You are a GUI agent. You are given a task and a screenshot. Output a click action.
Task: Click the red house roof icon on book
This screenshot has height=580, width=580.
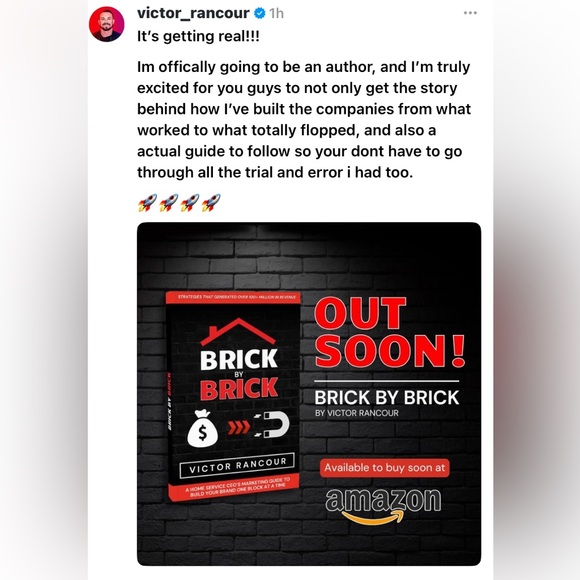[238, 331]
